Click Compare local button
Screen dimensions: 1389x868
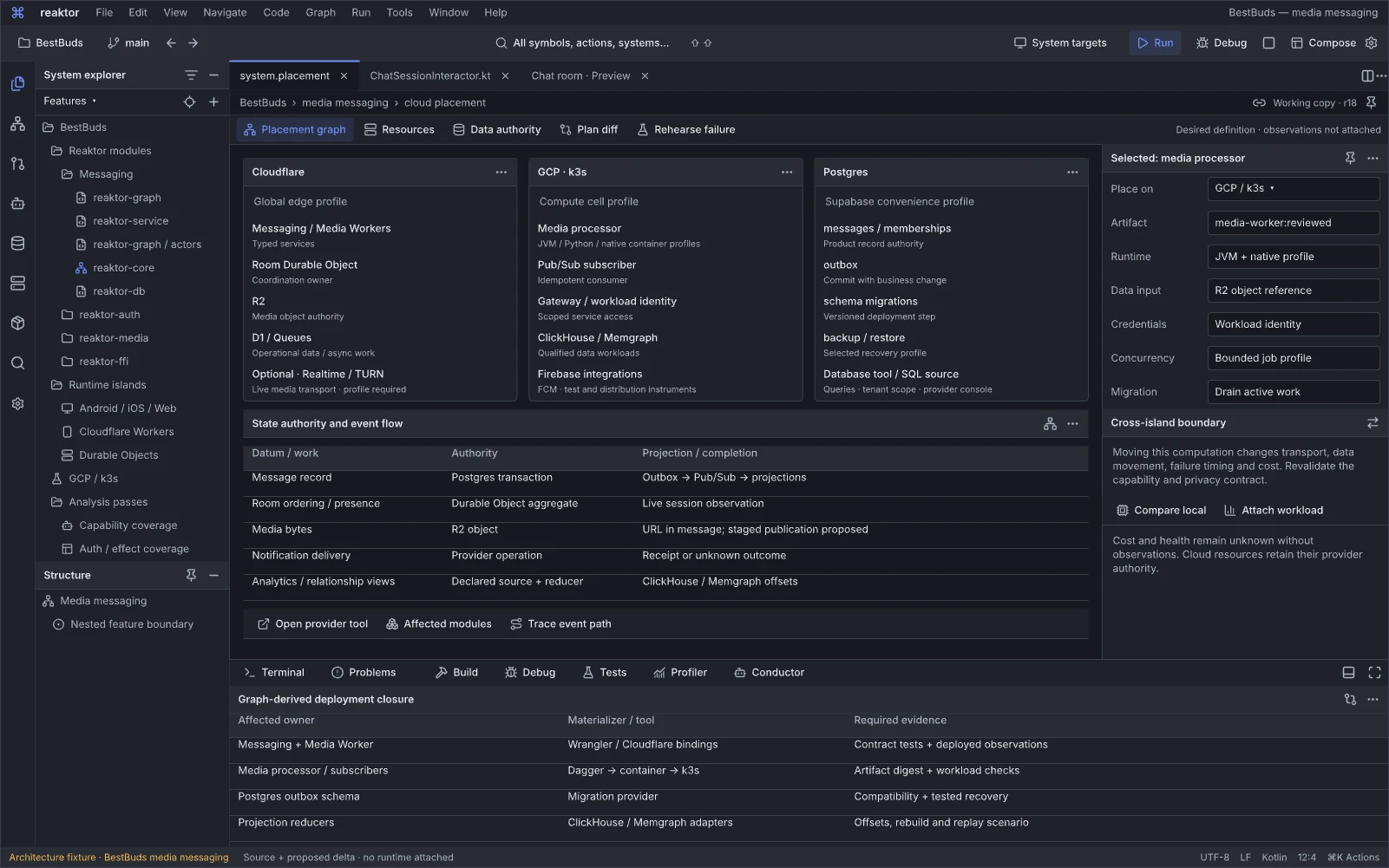(x=1161, y=511)
